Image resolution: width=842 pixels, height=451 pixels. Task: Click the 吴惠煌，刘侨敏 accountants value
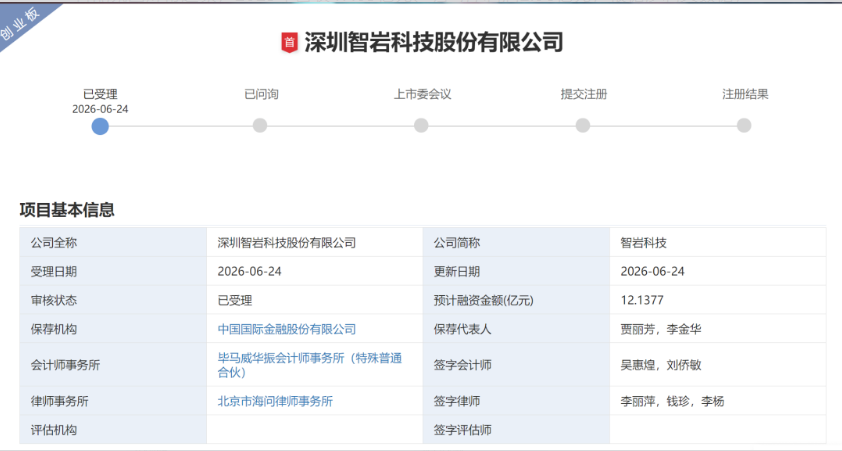(x=661, y=365)
